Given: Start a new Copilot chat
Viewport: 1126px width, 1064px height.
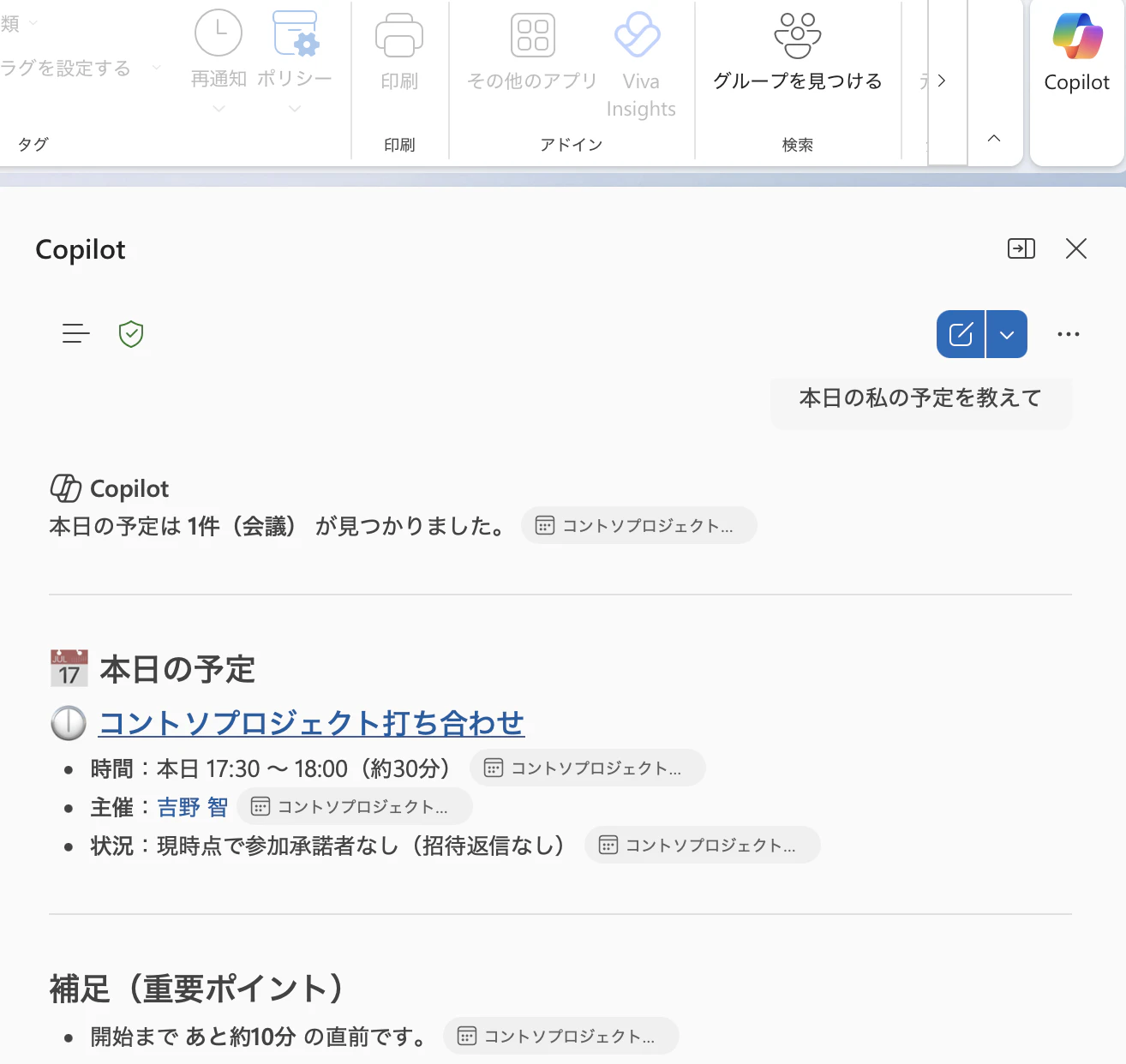Looking at the screenshot, I should point(961,334).
